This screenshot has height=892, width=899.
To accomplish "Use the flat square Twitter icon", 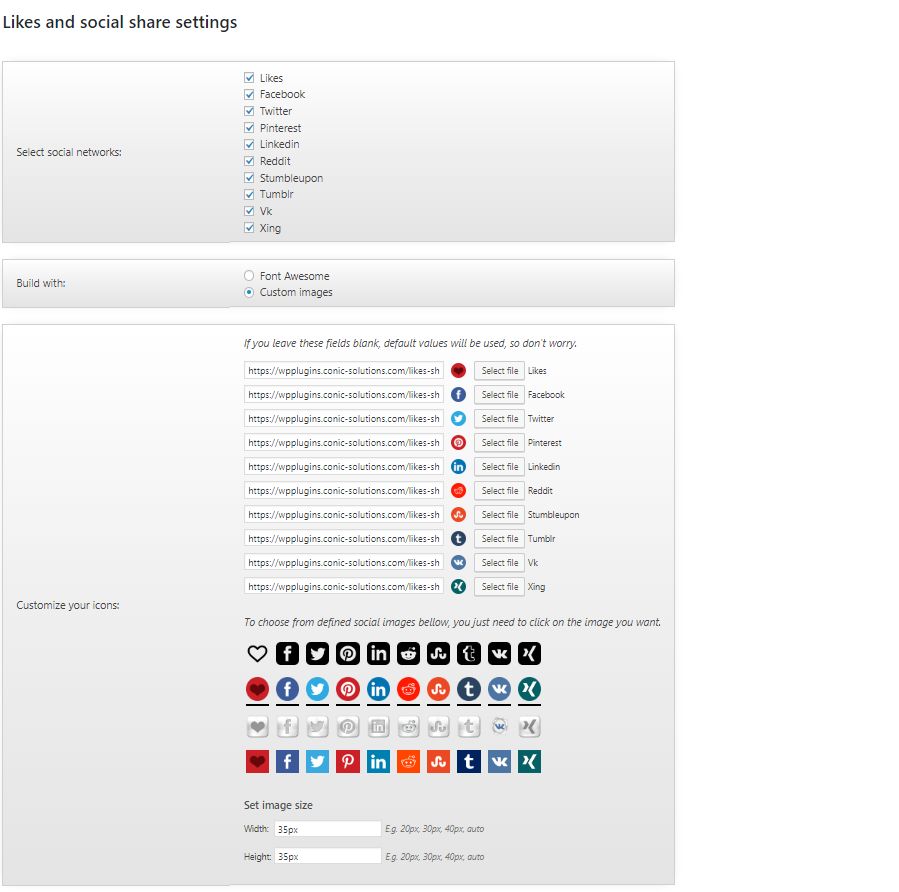I will click(317, 761).
